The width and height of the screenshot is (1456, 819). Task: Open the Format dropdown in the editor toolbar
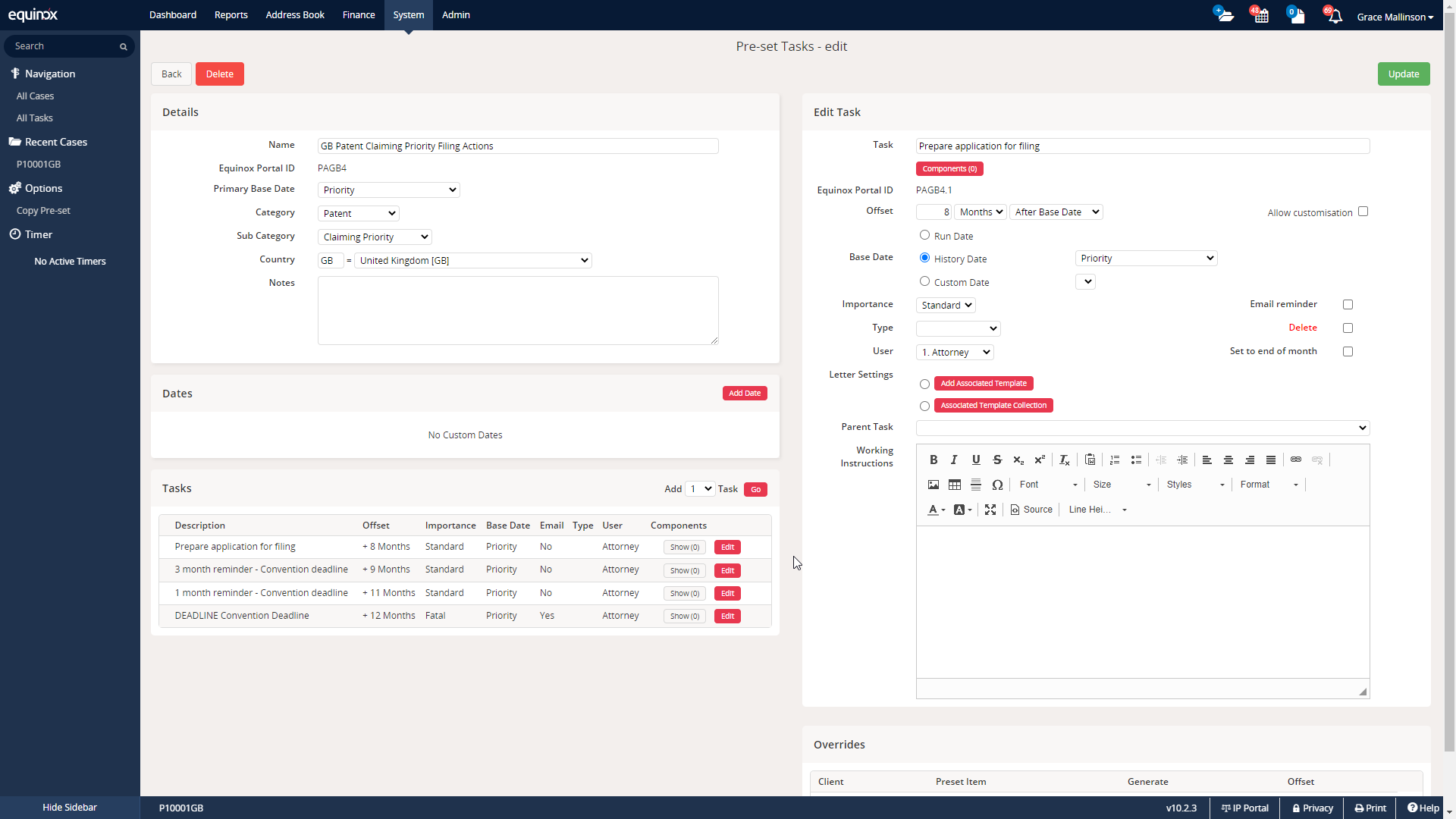[1268, 485]
